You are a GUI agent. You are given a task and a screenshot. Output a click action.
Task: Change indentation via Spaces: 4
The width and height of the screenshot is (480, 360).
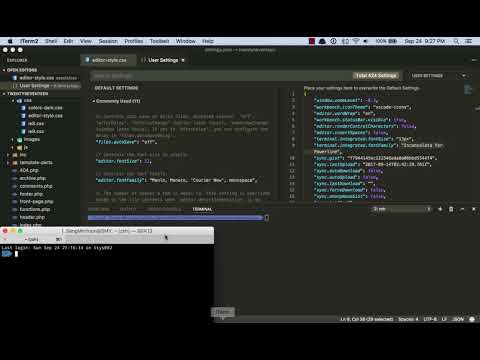click(x=408, y=319)
